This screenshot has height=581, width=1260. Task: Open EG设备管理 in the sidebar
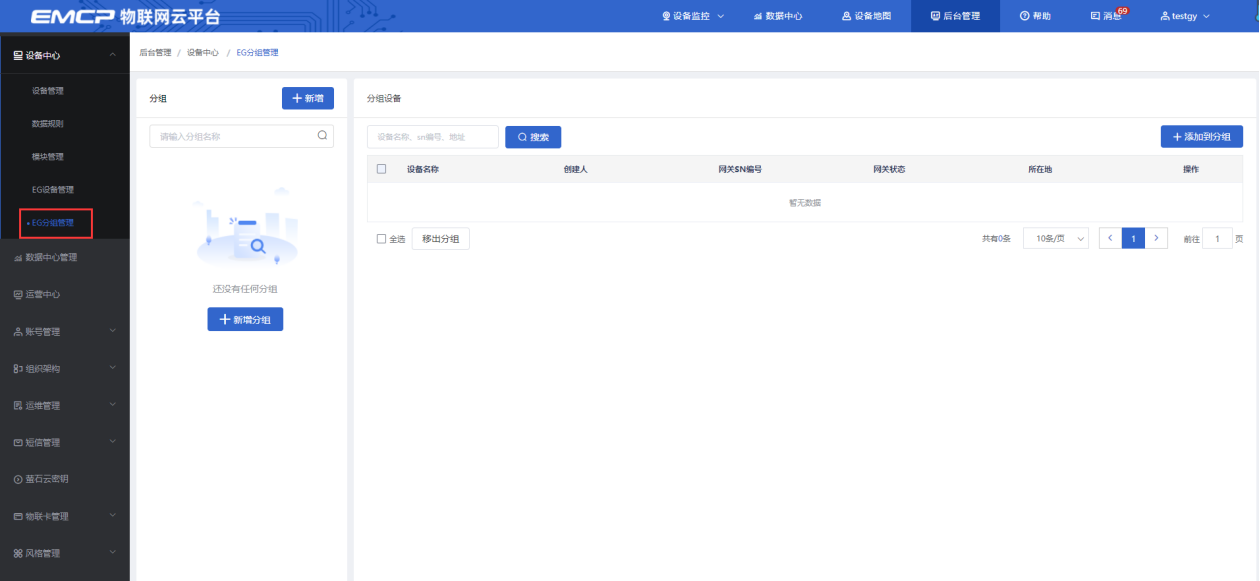pos(53,190)
